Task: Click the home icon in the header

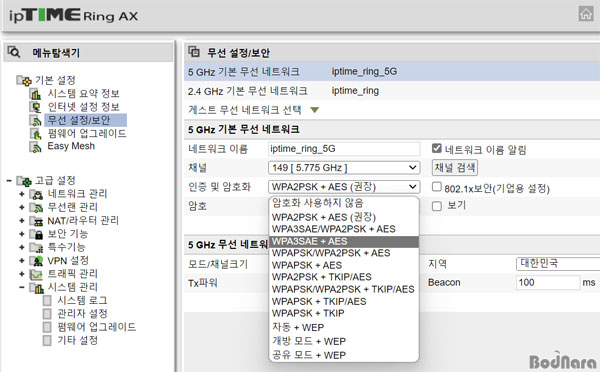Action: 585,14
